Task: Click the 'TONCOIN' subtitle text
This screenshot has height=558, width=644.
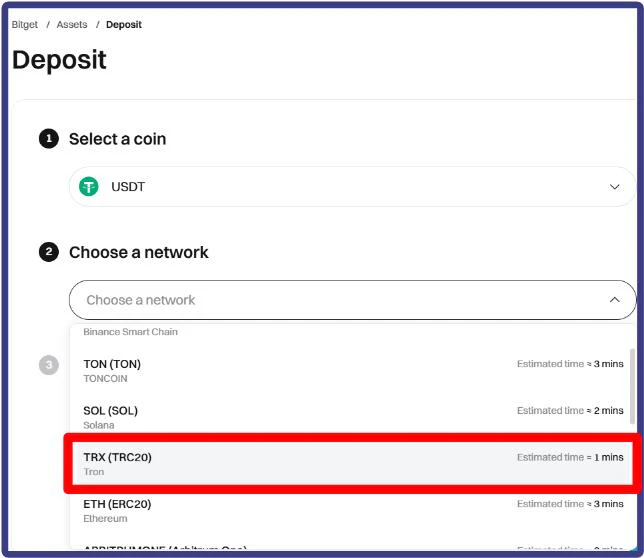Action: tap(105, 379)
